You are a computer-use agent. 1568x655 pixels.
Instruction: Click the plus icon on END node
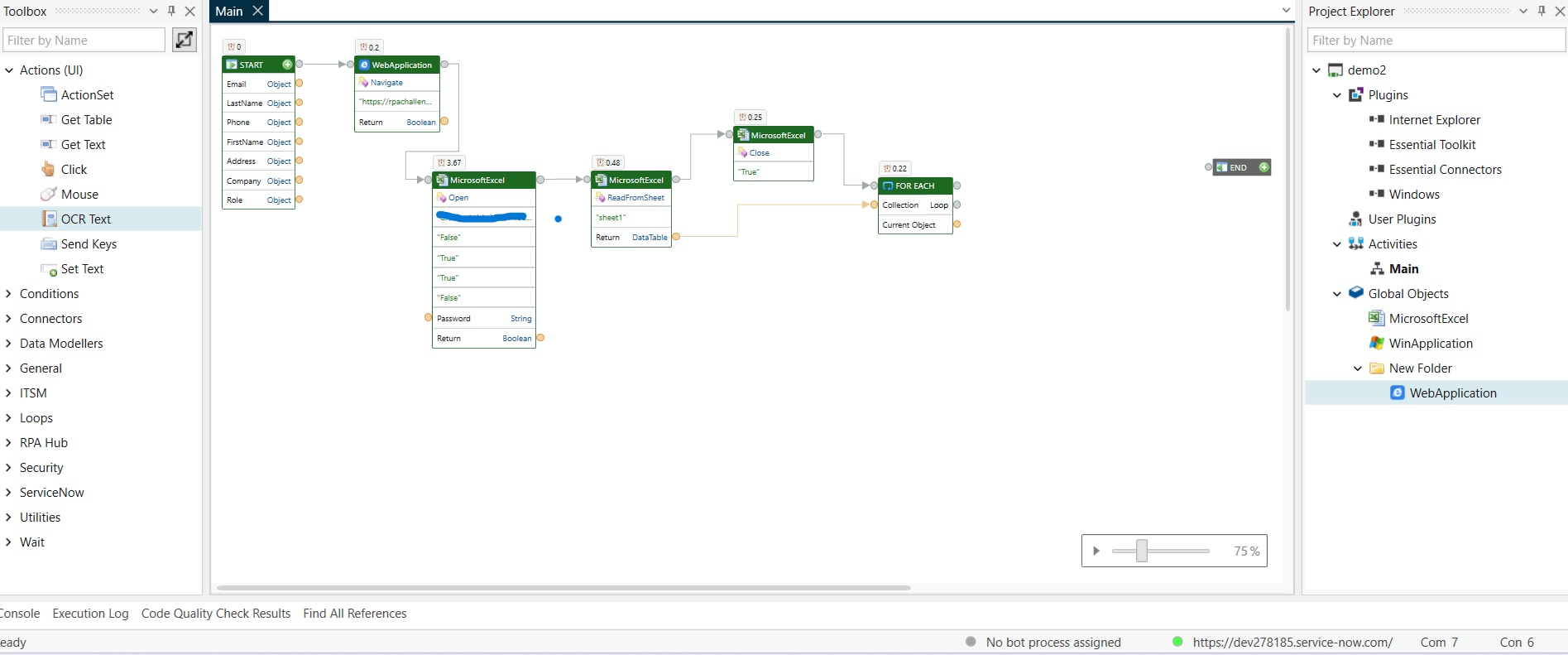coord(1264,167)
